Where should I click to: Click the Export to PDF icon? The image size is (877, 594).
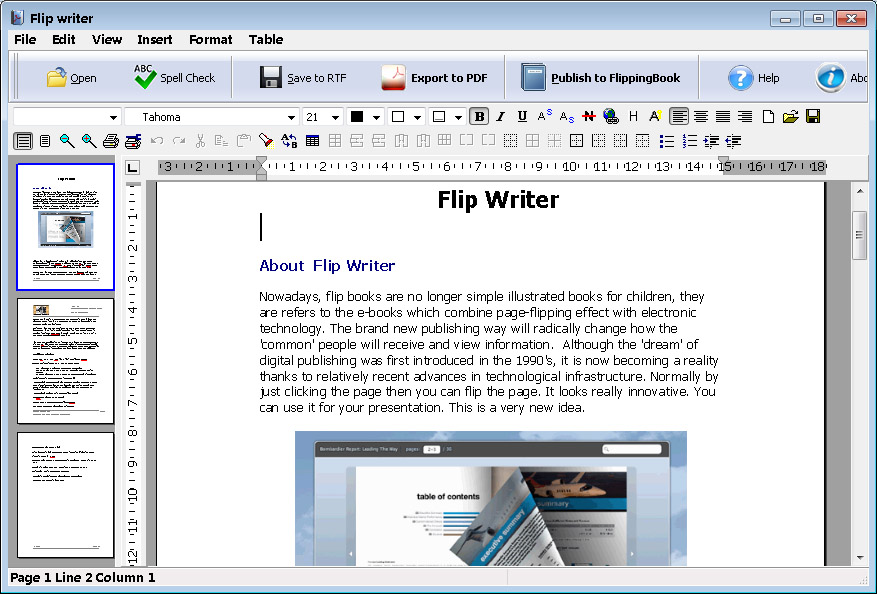pyautogui.click(x=393, y=78)
